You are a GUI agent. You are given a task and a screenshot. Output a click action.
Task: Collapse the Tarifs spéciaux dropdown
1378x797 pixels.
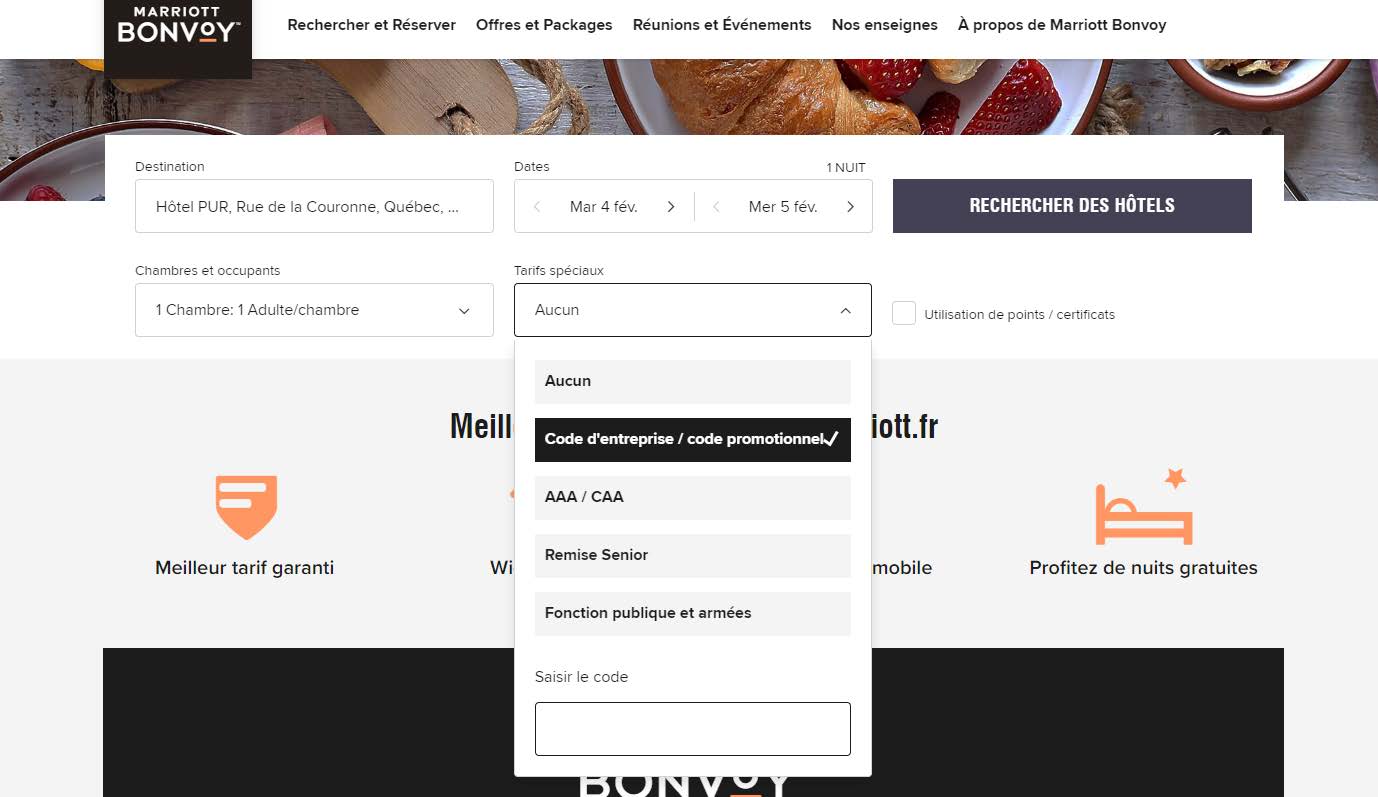[845, 311]
